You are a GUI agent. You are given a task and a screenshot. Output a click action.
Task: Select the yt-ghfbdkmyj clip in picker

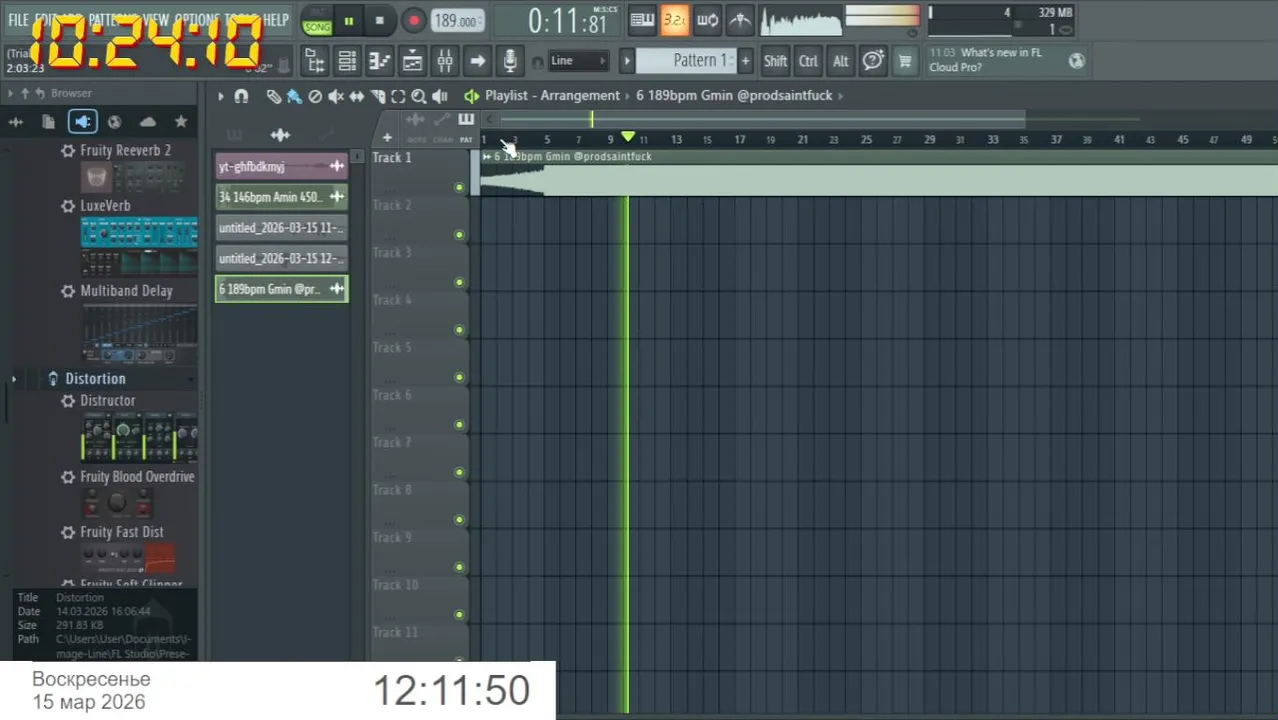[281, 166]
